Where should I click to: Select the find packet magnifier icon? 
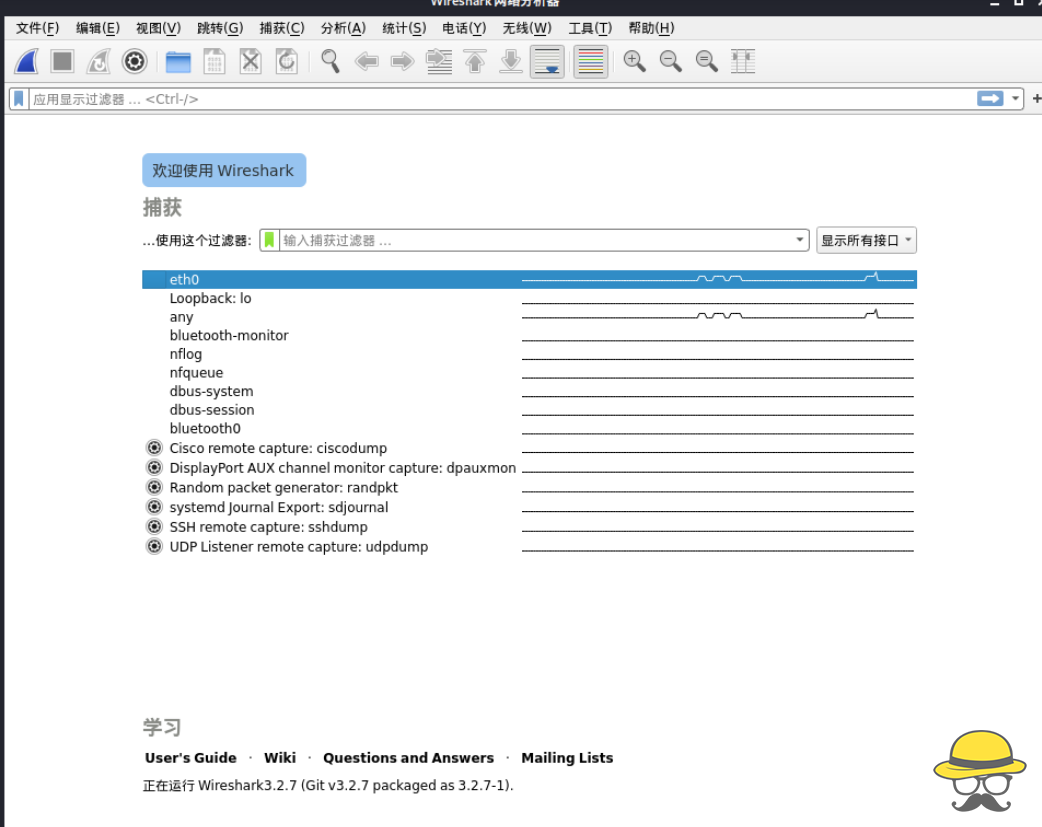click(x=330, y=61)
